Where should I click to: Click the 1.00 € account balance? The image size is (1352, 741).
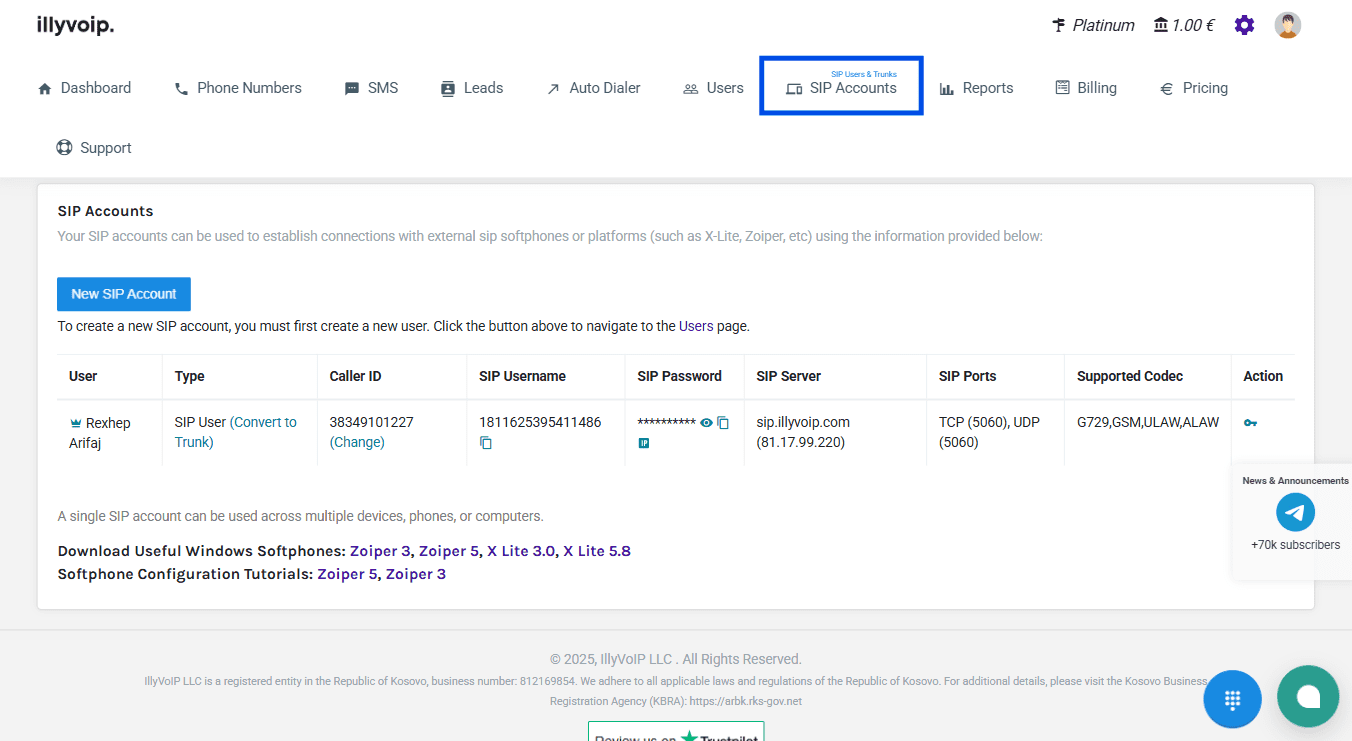click(x=1184, y=25)
